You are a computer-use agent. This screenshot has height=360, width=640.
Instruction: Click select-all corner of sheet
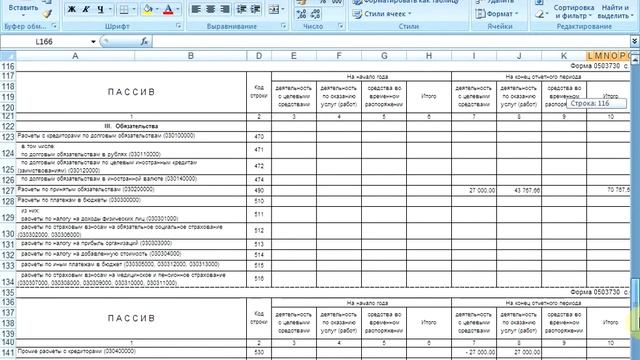[8, 56]
